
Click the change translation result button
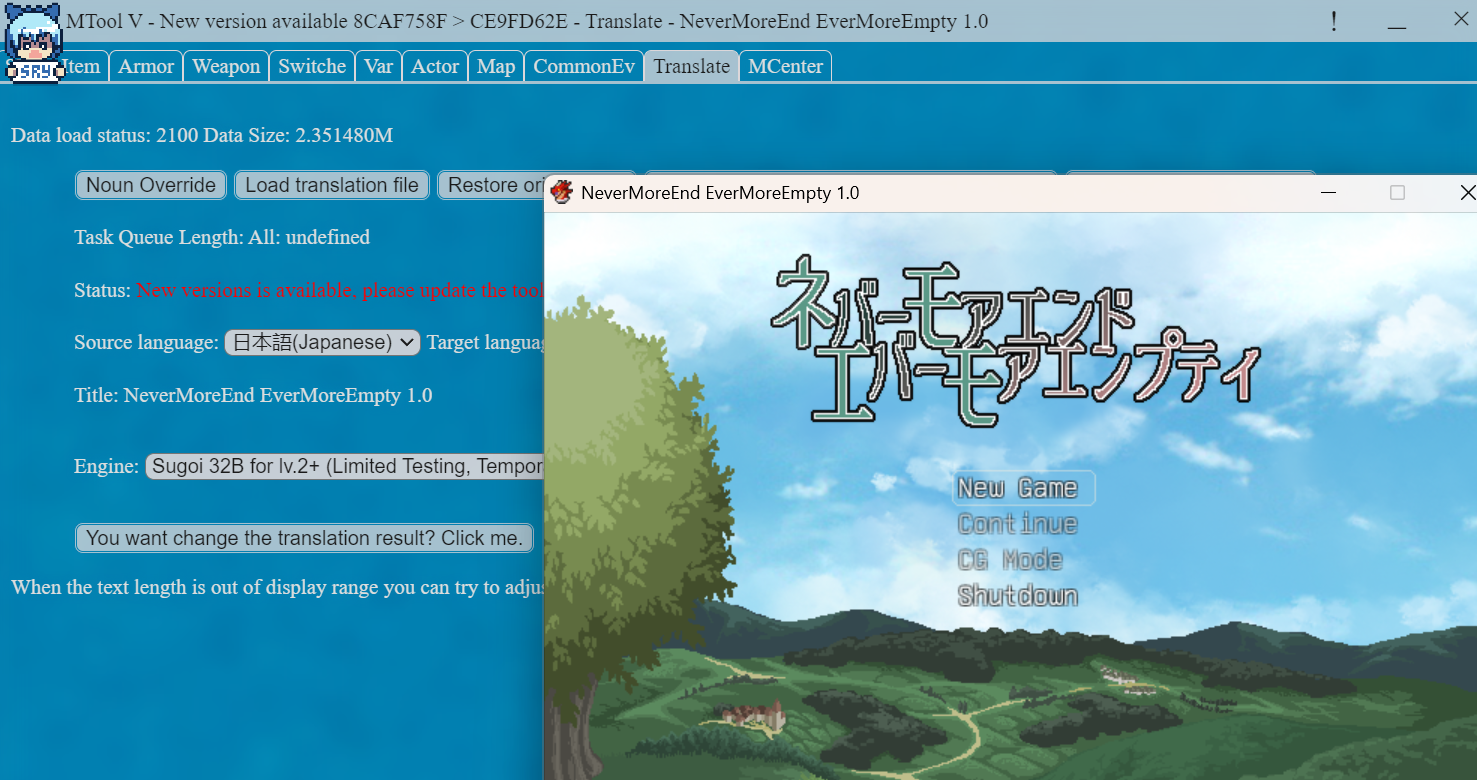[304, 538]
